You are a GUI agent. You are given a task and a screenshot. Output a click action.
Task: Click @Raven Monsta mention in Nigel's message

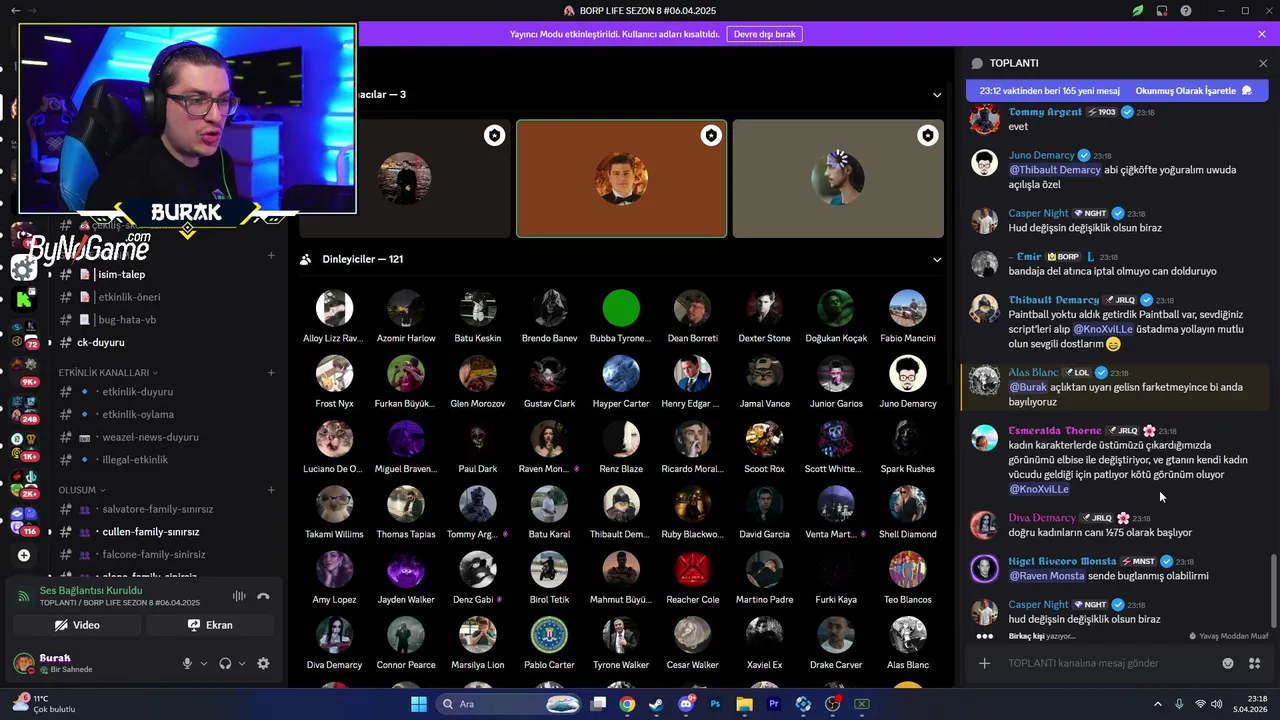[1046, 576]
